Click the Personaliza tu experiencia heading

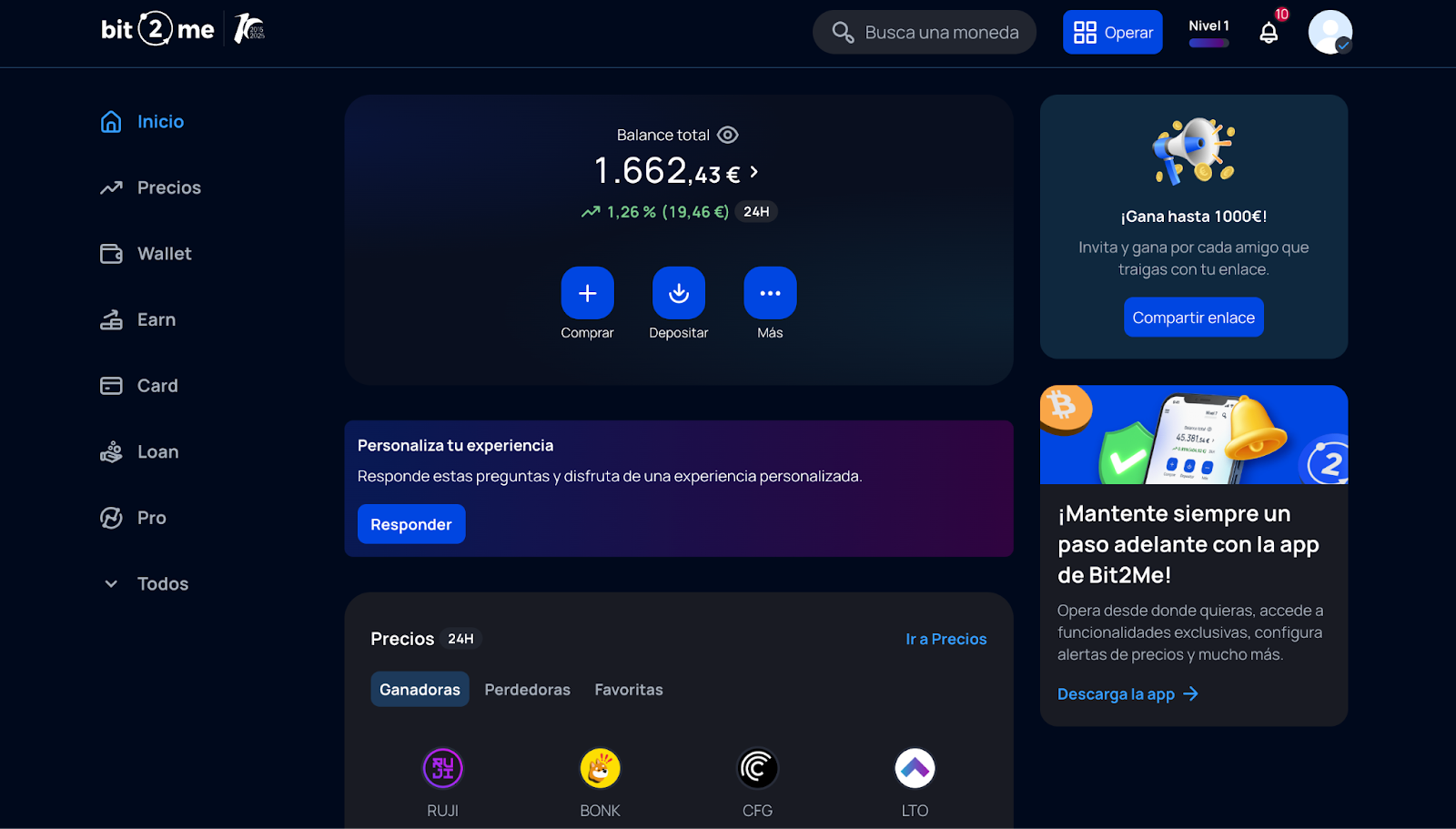pyautogui.click(x=455, y=446)
